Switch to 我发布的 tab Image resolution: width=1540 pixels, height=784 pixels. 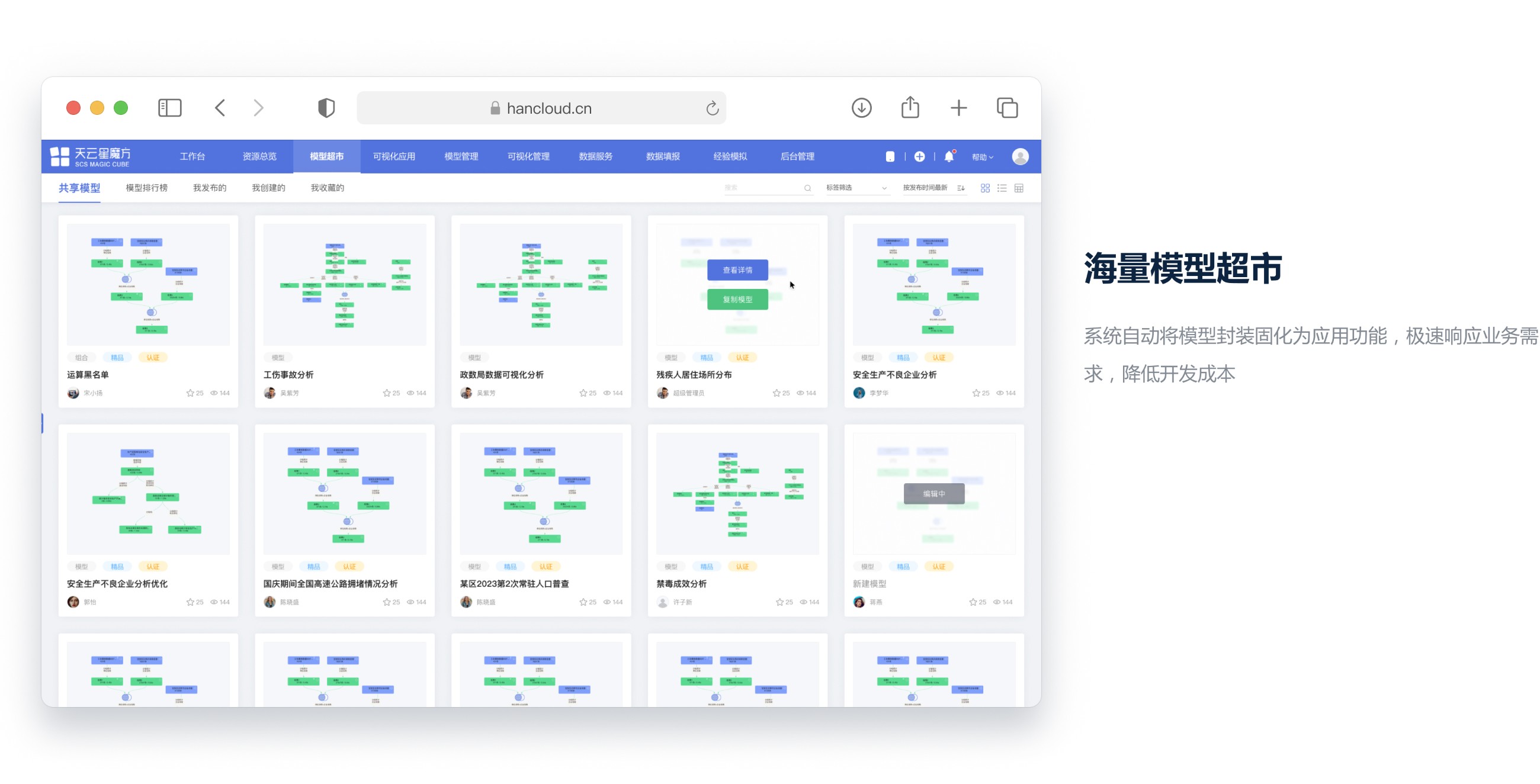pyautogui.click(x=210, y=188)
